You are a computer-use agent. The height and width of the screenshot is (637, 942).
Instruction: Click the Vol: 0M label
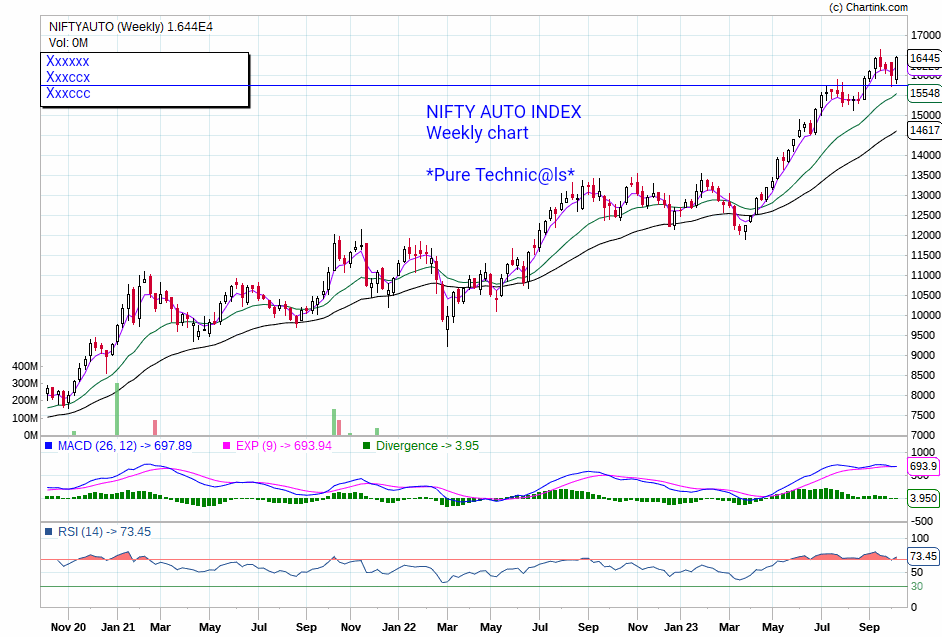tap(68, 43)
